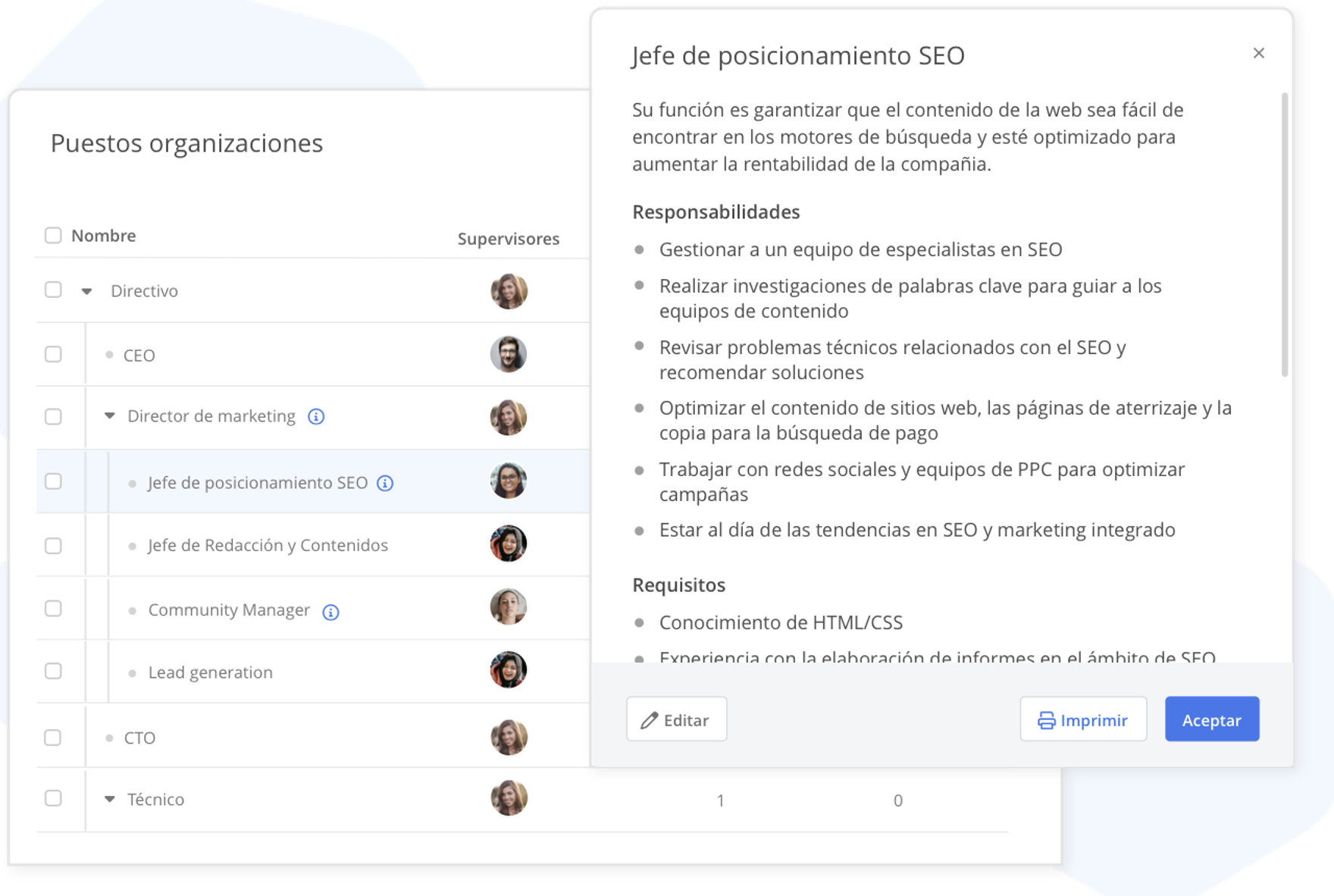This screenshot has height=896, width=1334.
Task: Select Director de marketing position name
Action: (211, 416)
